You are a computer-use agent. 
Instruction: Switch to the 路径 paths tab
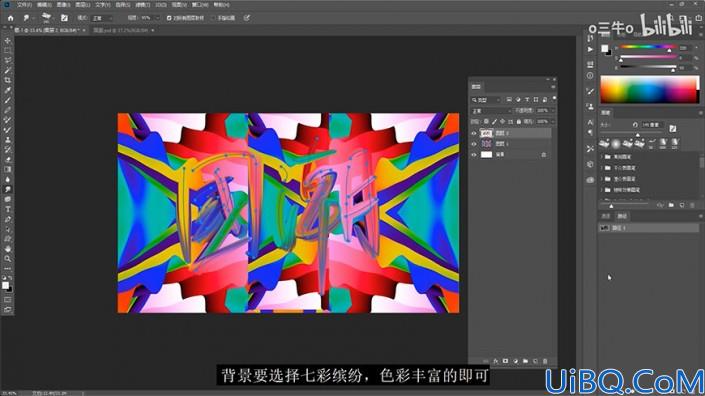622,216
